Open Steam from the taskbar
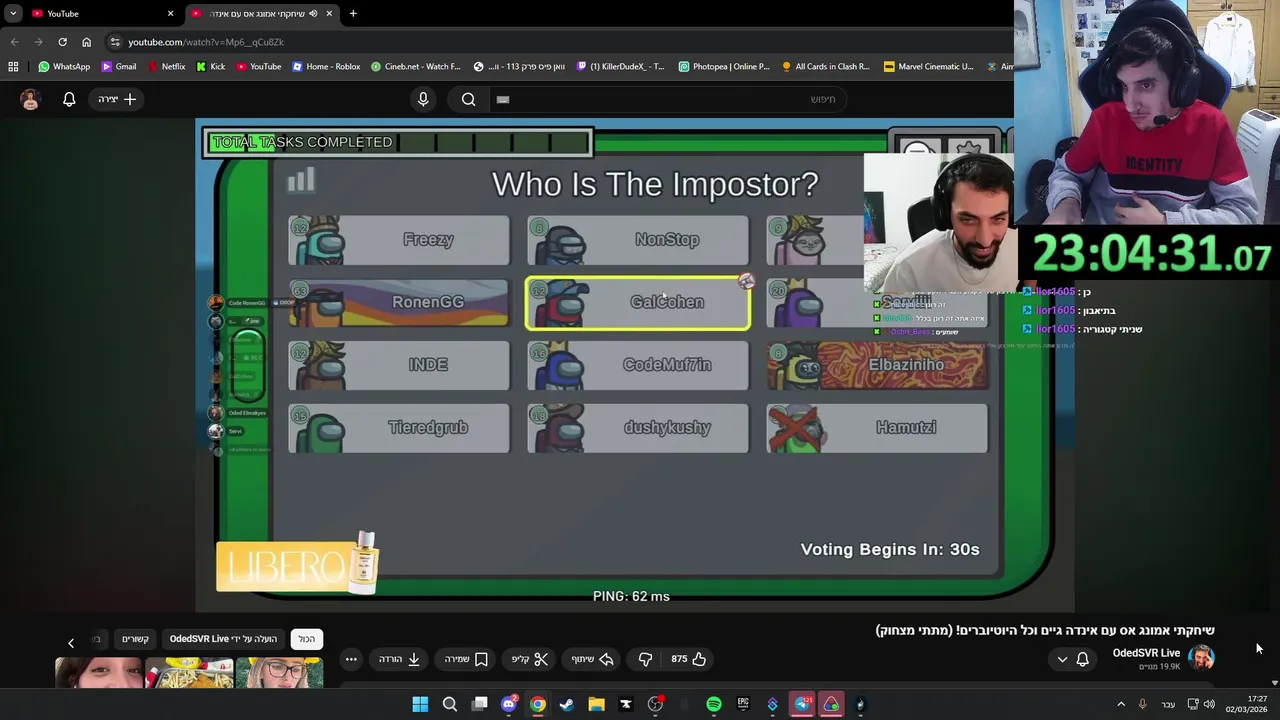 click(x=567, y=704)
